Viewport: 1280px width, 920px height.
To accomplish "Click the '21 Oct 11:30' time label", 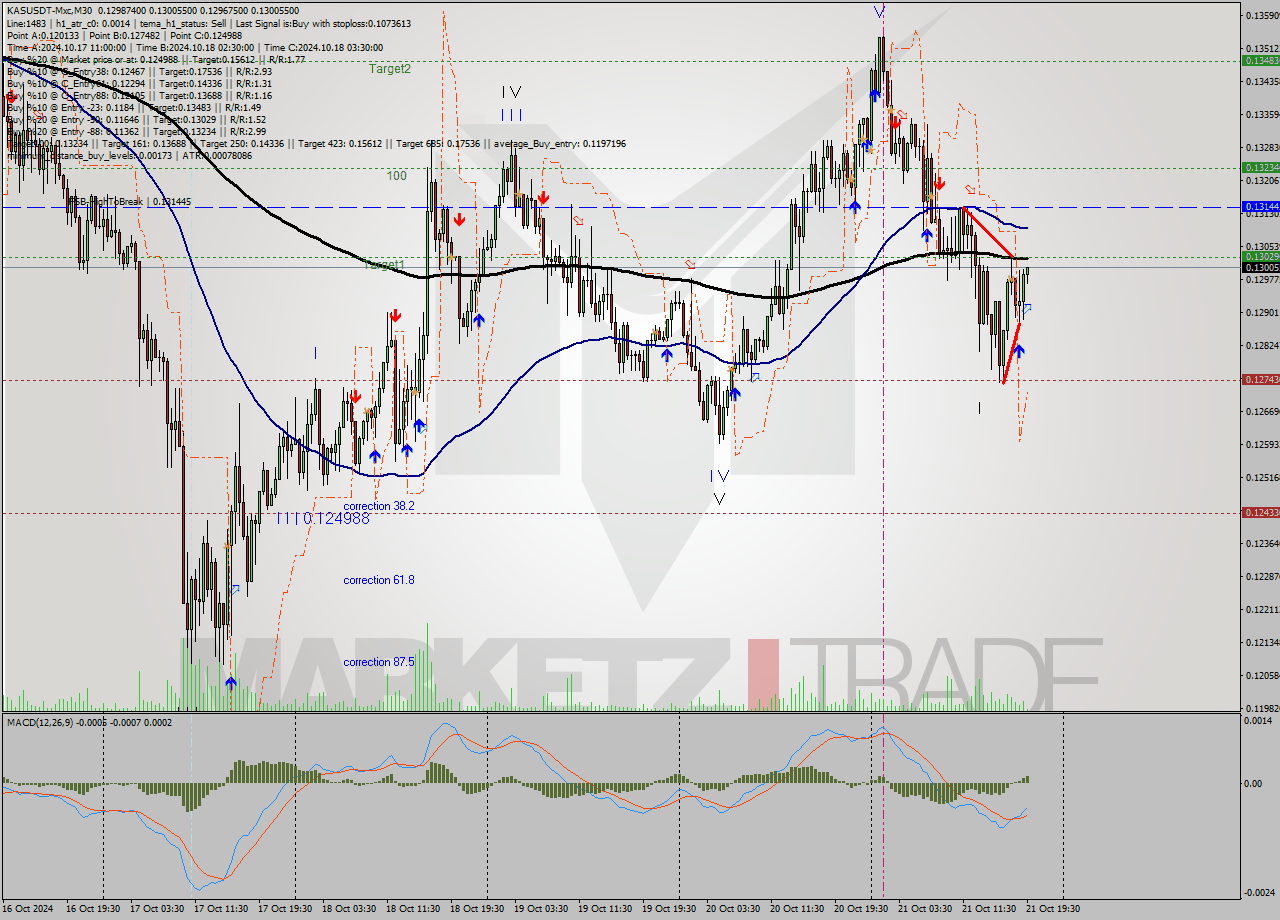I will (x=989, y=909).
